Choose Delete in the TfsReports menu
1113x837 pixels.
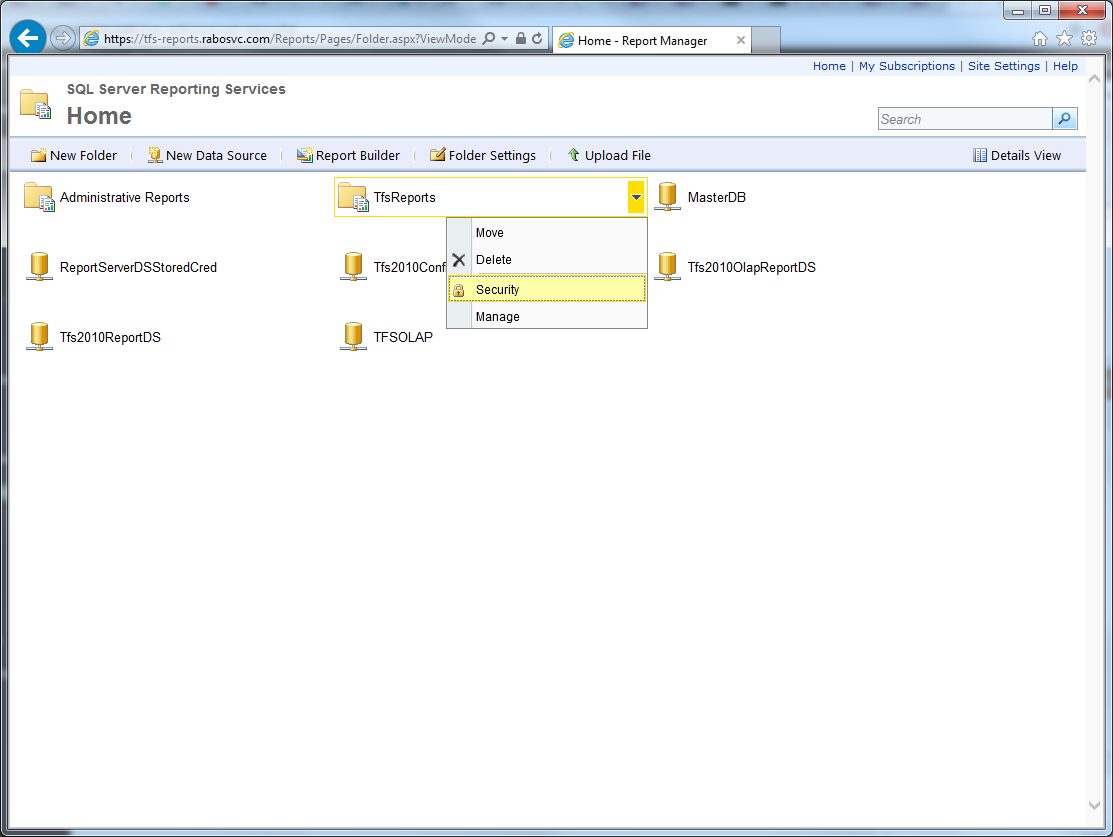point(493,260)
